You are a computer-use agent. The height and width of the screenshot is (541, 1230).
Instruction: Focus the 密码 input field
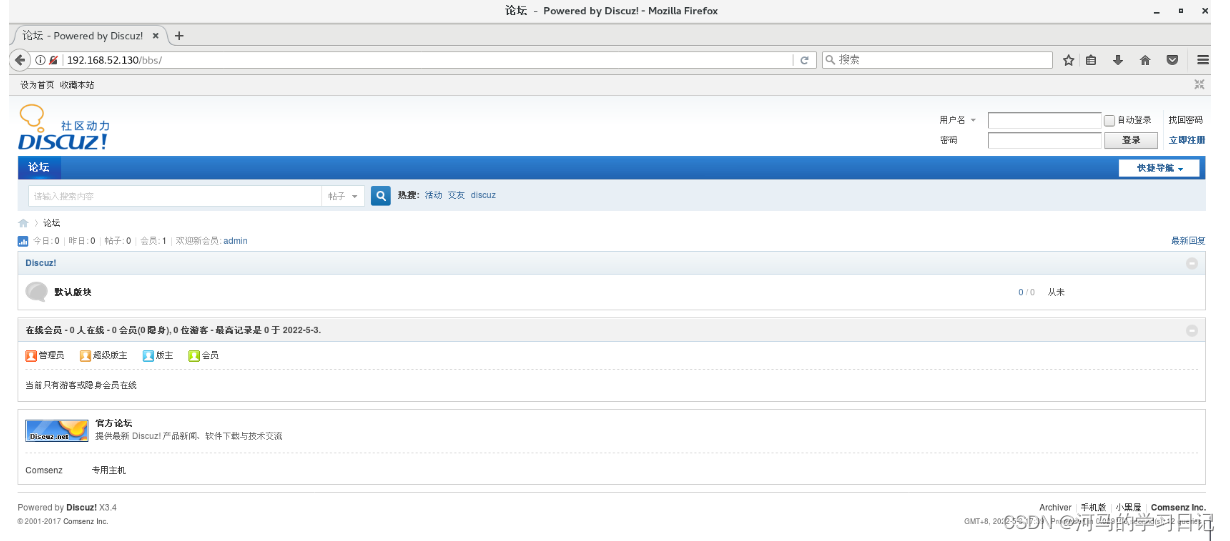point(1044,141)
